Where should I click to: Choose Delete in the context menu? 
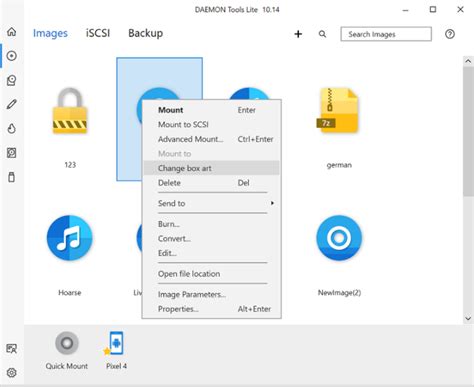click(211, 183)
